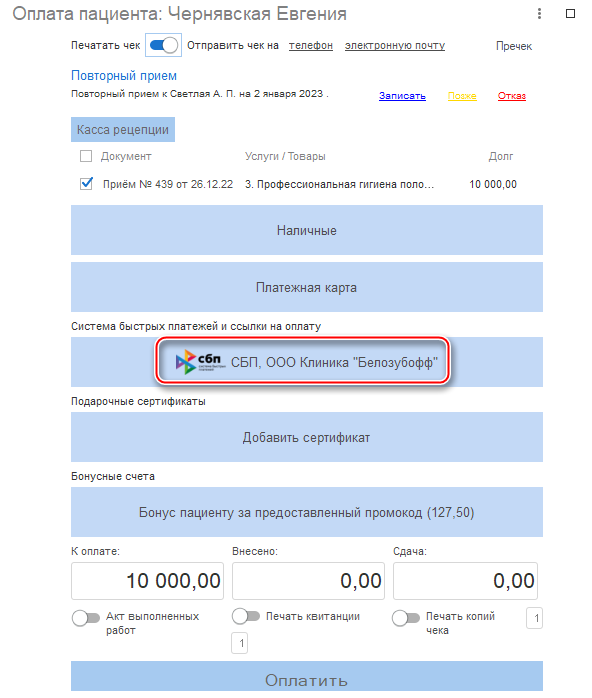Enable Печать копий чека toggle
592x698 pixels.
[405, 618]
